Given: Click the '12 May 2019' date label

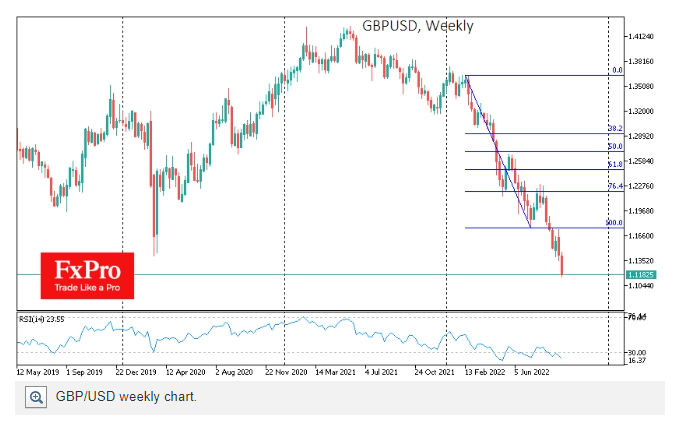Looking at the screenshot, I should 38,372.
